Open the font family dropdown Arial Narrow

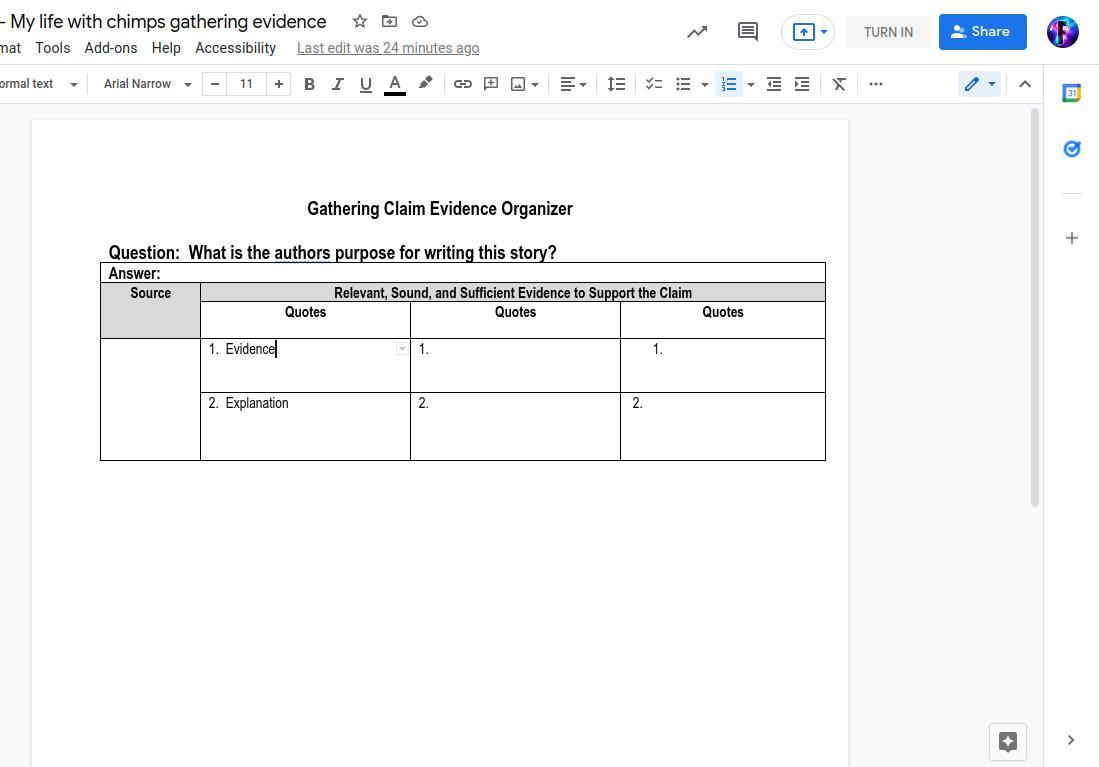point(147,84)
